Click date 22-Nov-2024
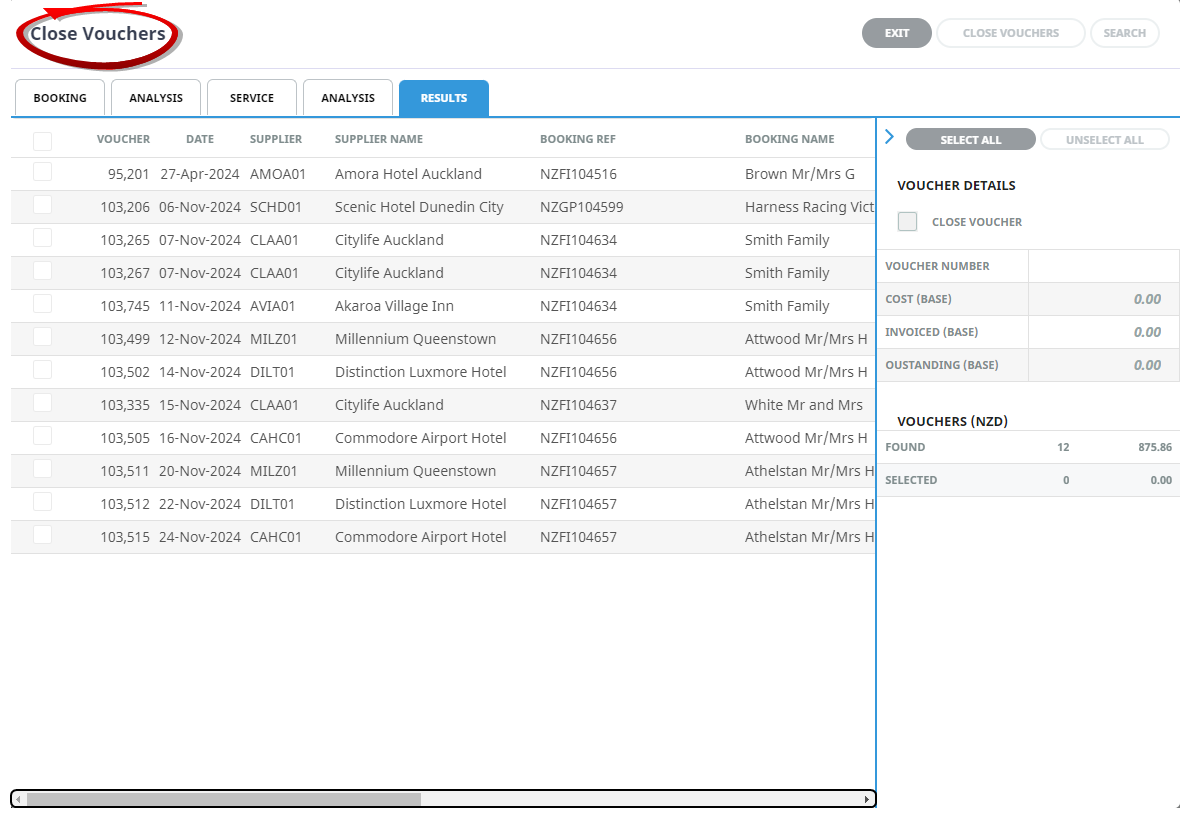This screenshot has width=1180, height=819. click(199, 504)
